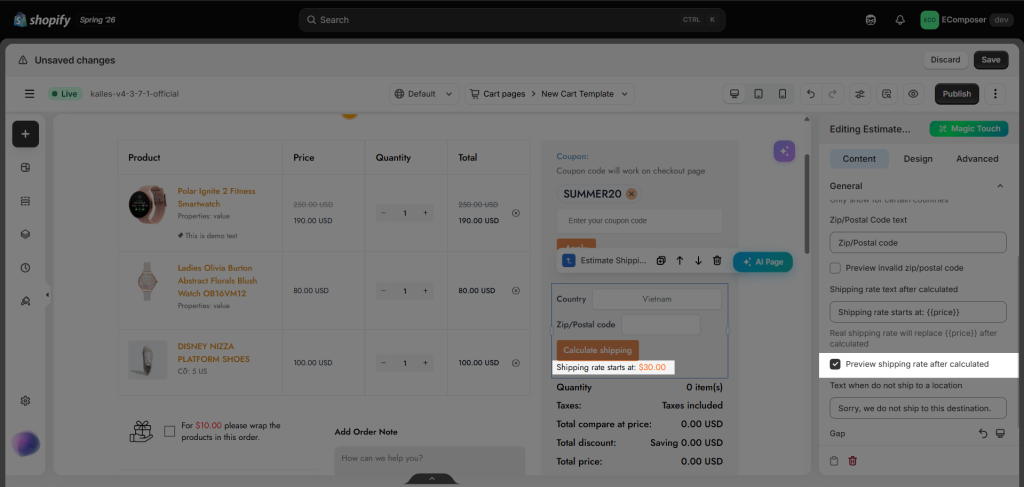Open notifications bell icon
The width and height of the screenshot is (1024, 487).
point(900,20)
